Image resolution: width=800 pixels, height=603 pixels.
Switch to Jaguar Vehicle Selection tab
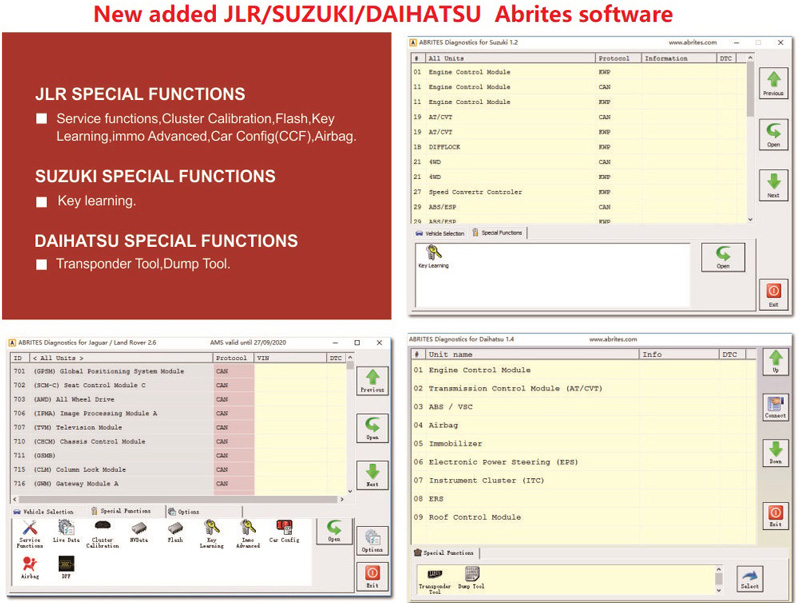(x=44, y=511)
